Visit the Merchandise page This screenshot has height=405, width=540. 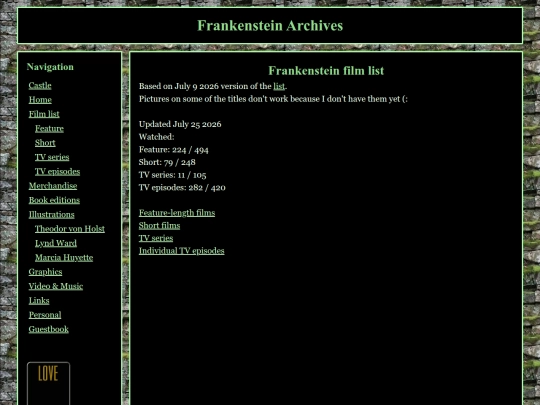[x=53, y=186]
